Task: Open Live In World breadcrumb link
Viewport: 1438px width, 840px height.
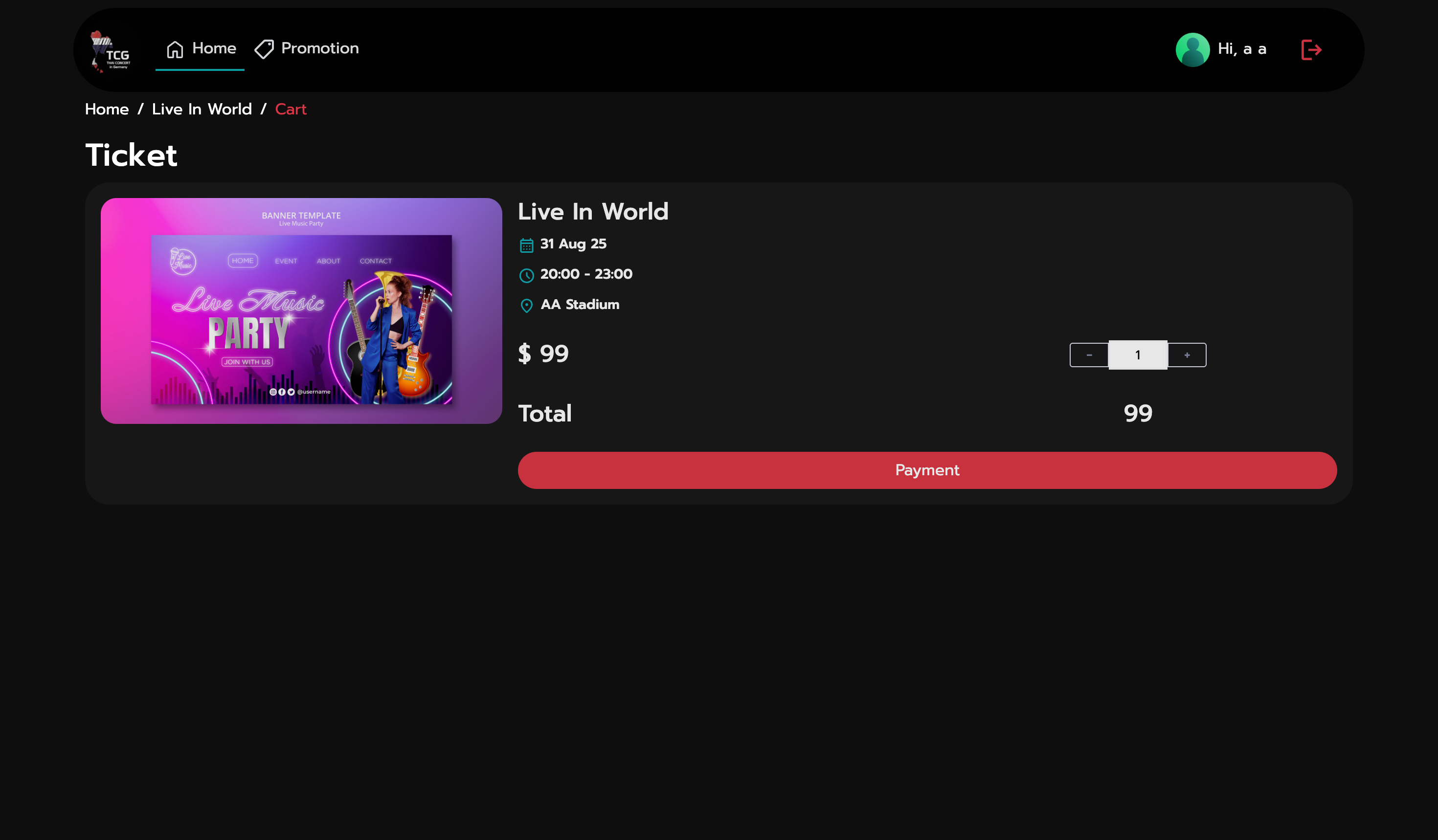Action: tap(202, 109)
